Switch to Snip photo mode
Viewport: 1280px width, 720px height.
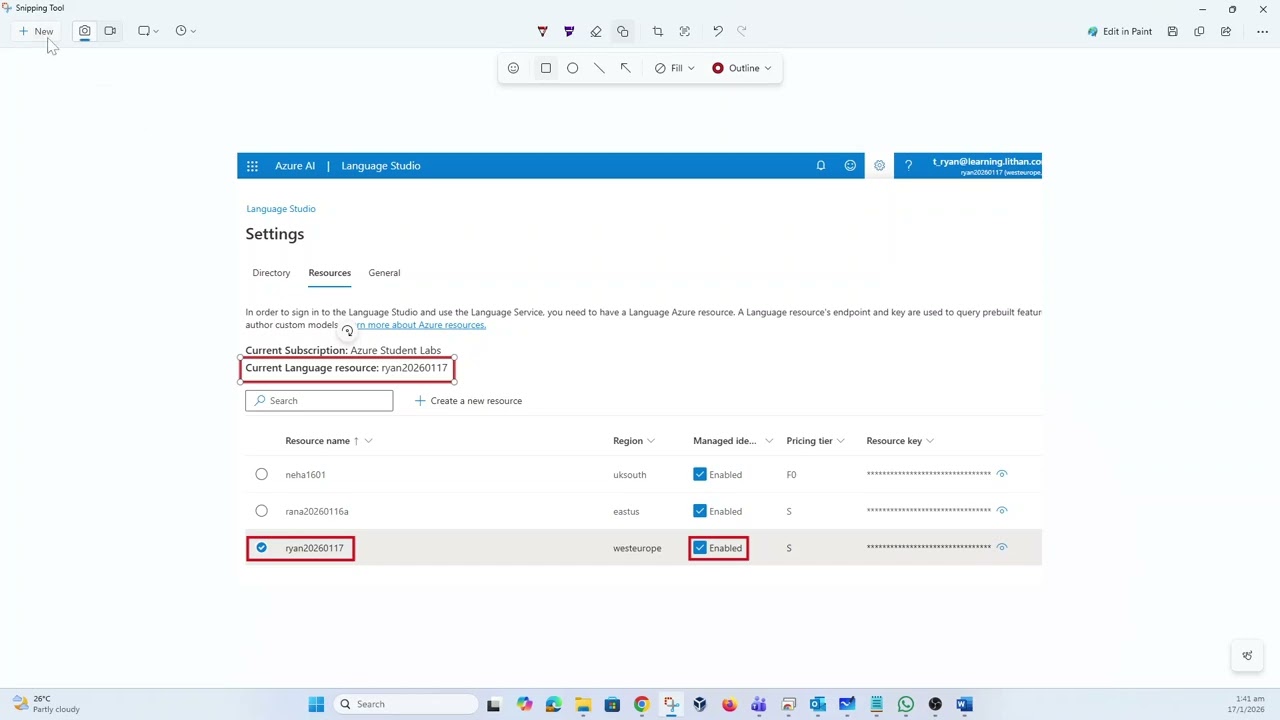85,31
